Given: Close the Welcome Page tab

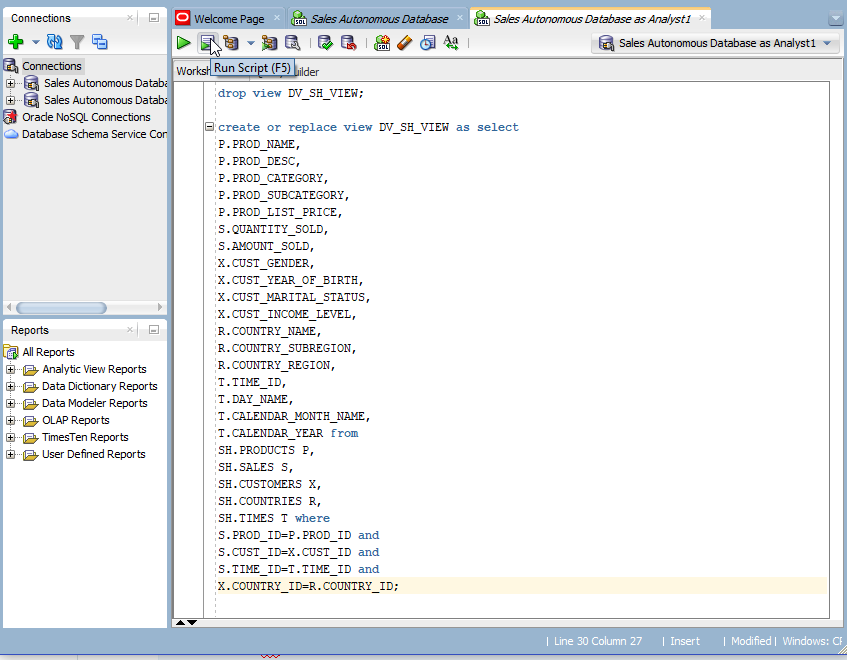Looking at the screenshot, I should pyautogui.click(x=277, y=18).
